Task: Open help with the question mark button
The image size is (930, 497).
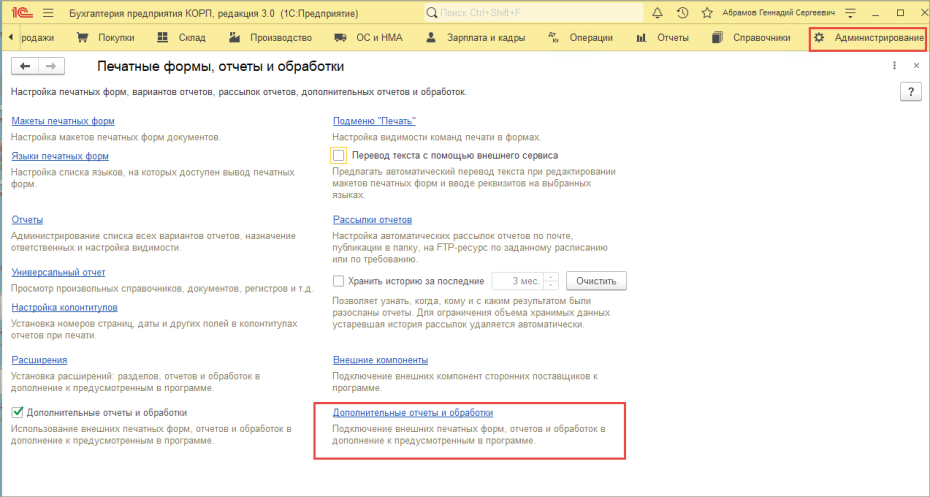Action: pos(911,92)
